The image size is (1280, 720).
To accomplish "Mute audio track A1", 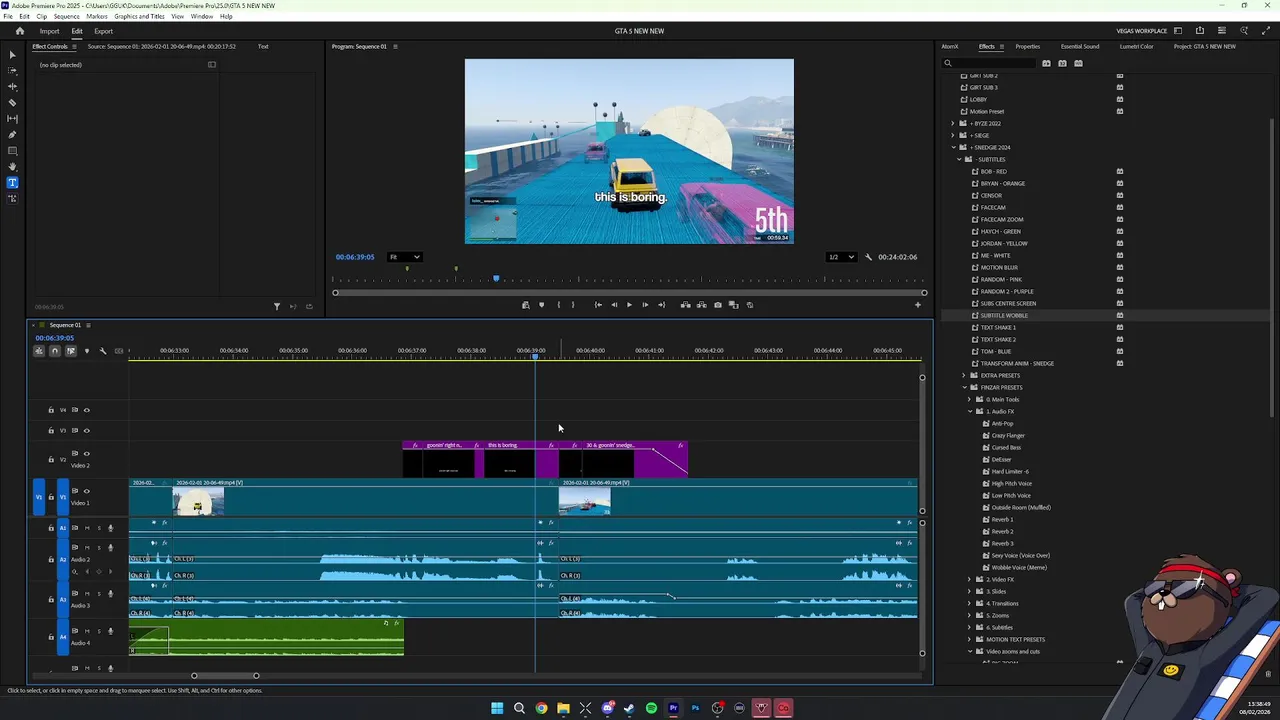I will [87, 528].
